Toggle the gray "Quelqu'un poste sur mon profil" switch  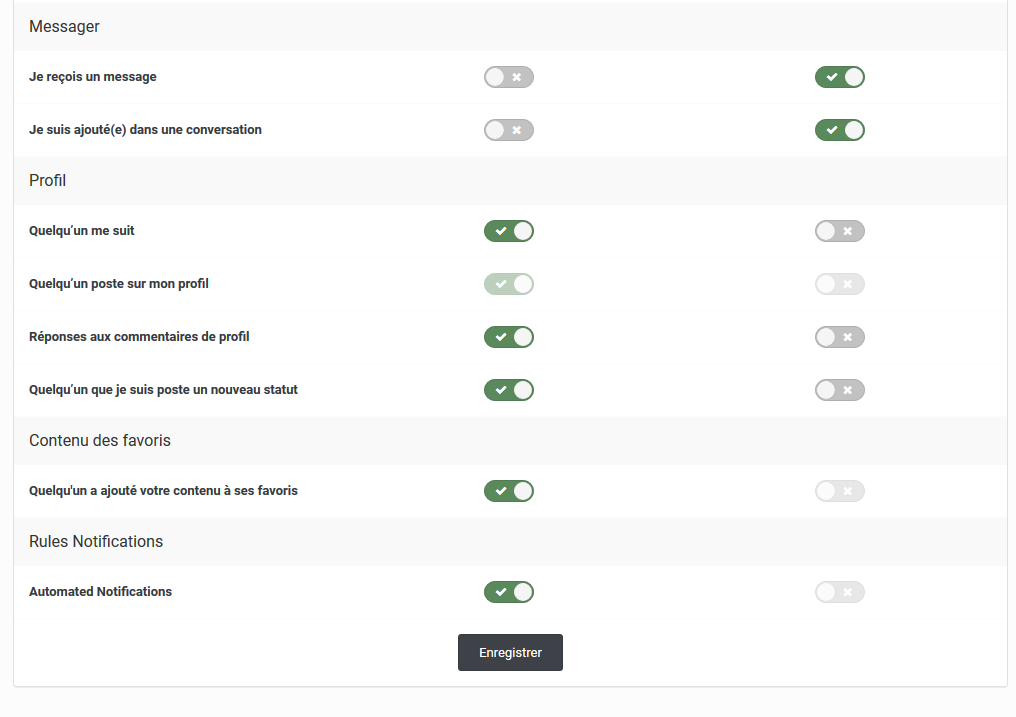pos(840,284)
